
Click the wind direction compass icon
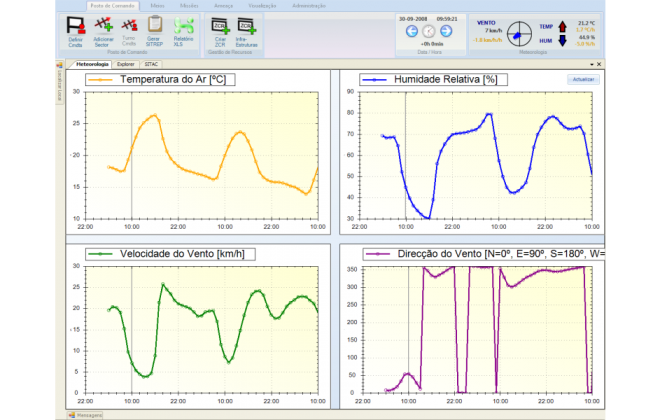(x=519, y=34)
